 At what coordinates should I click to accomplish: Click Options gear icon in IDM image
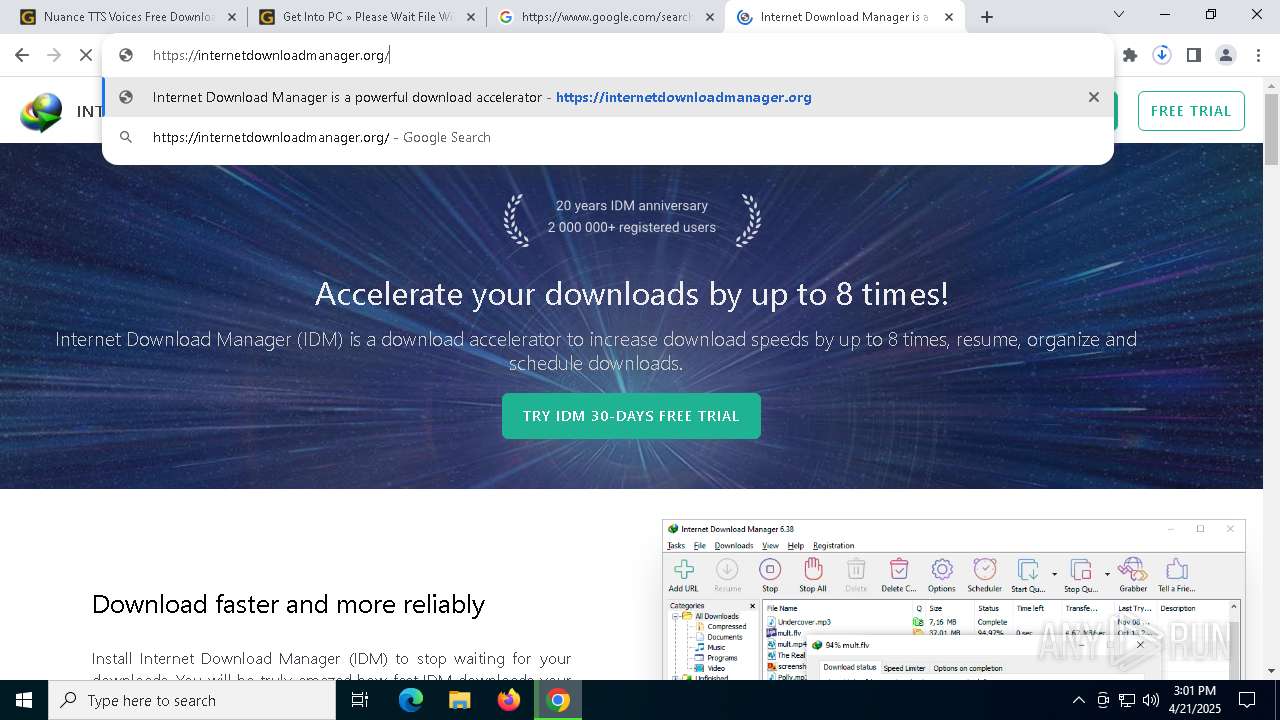point(942,574)
